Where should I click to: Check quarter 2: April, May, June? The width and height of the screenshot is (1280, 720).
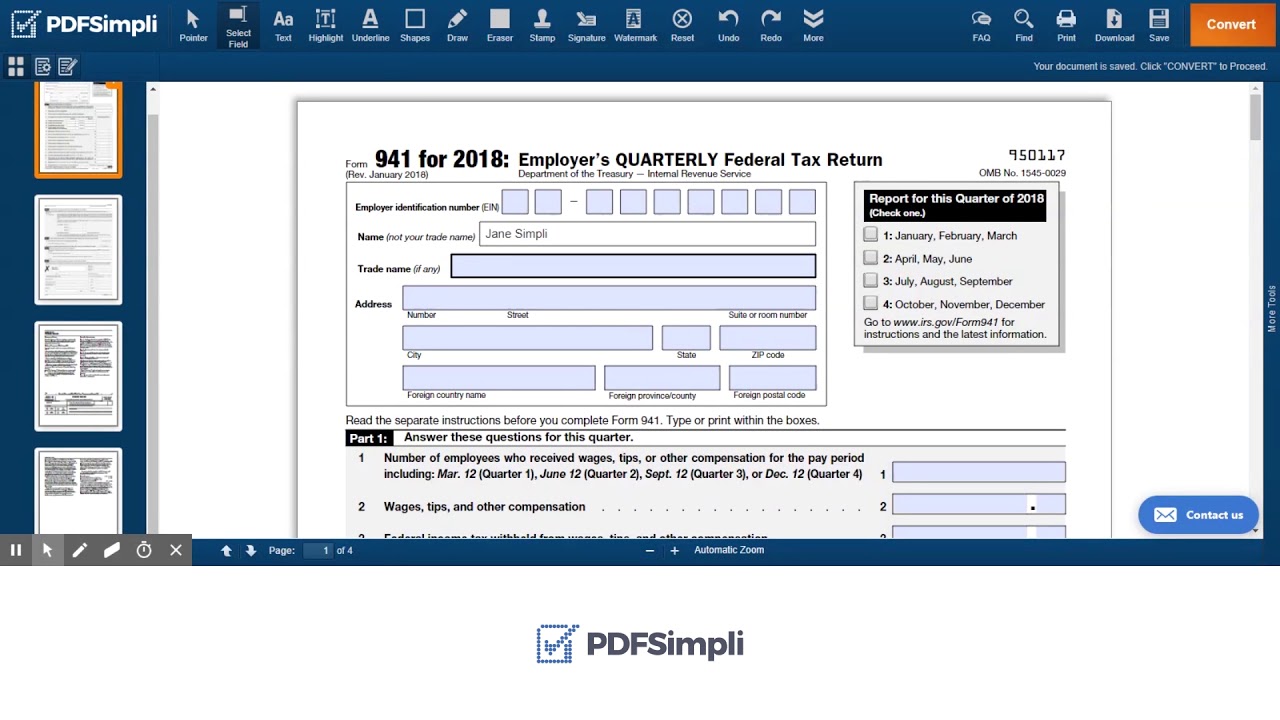[871, 258]
